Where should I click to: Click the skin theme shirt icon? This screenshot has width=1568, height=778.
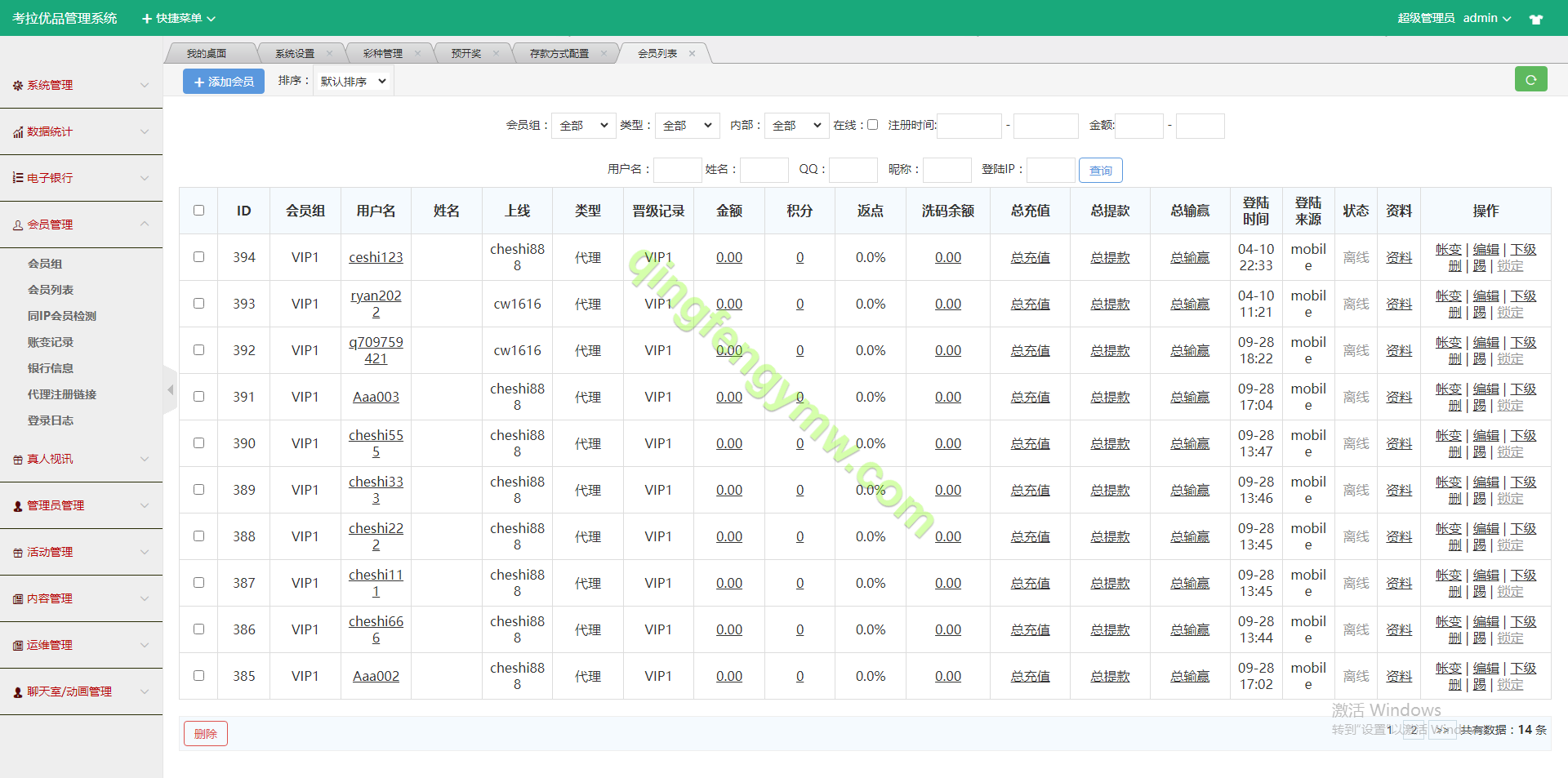point(1535,19)
